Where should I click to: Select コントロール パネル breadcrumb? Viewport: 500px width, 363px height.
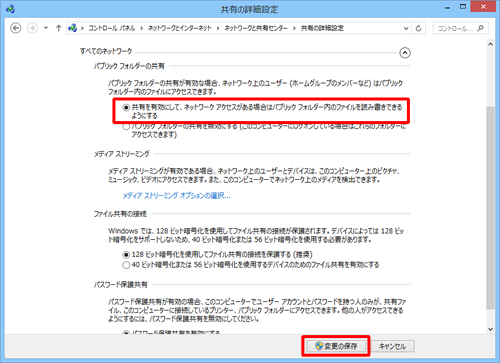[x=112, y=28]
